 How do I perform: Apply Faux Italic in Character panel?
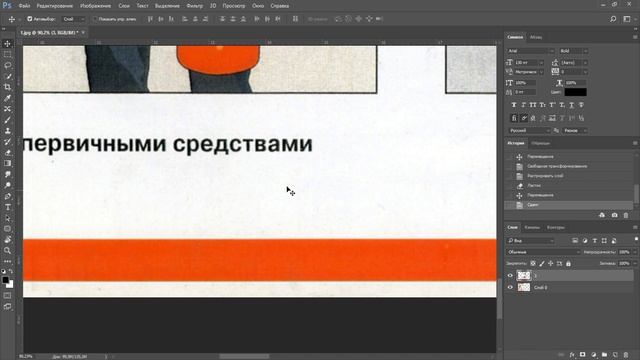(x=523, y=105)
